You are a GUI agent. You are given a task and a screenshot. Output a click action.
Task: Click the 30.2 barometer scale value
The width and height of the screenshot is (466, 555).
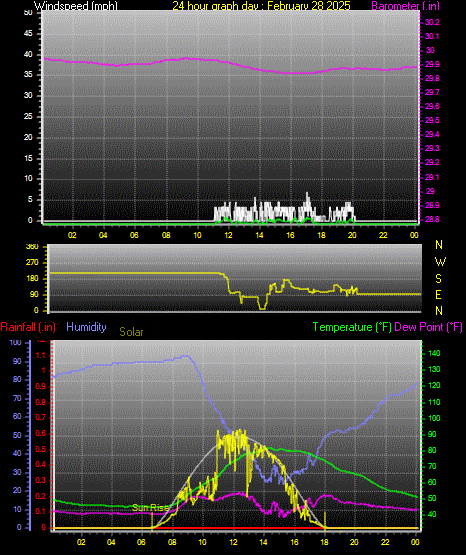tap(432, 22)
